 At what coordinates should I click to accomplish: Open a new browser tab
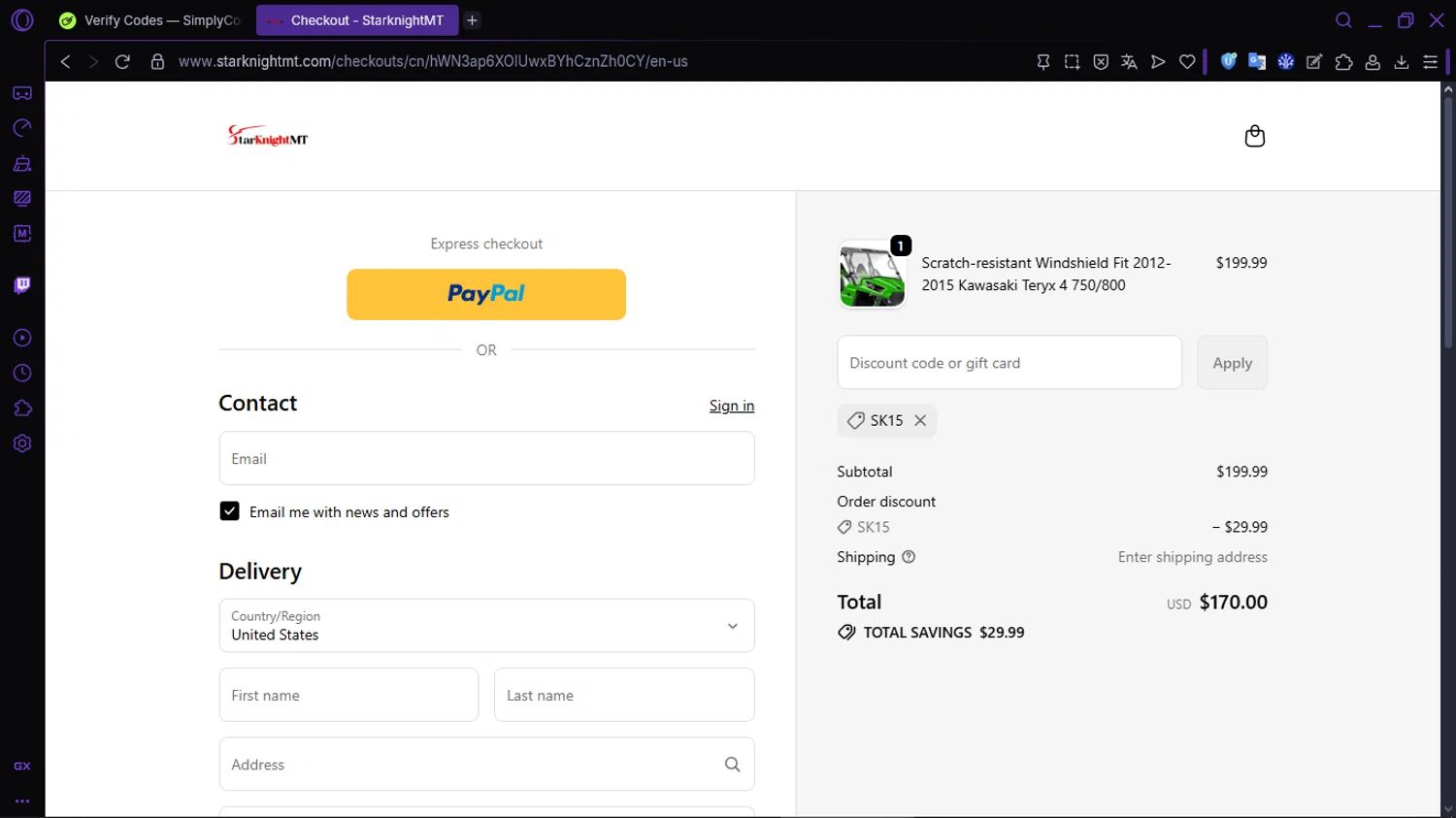click(472, 20)
